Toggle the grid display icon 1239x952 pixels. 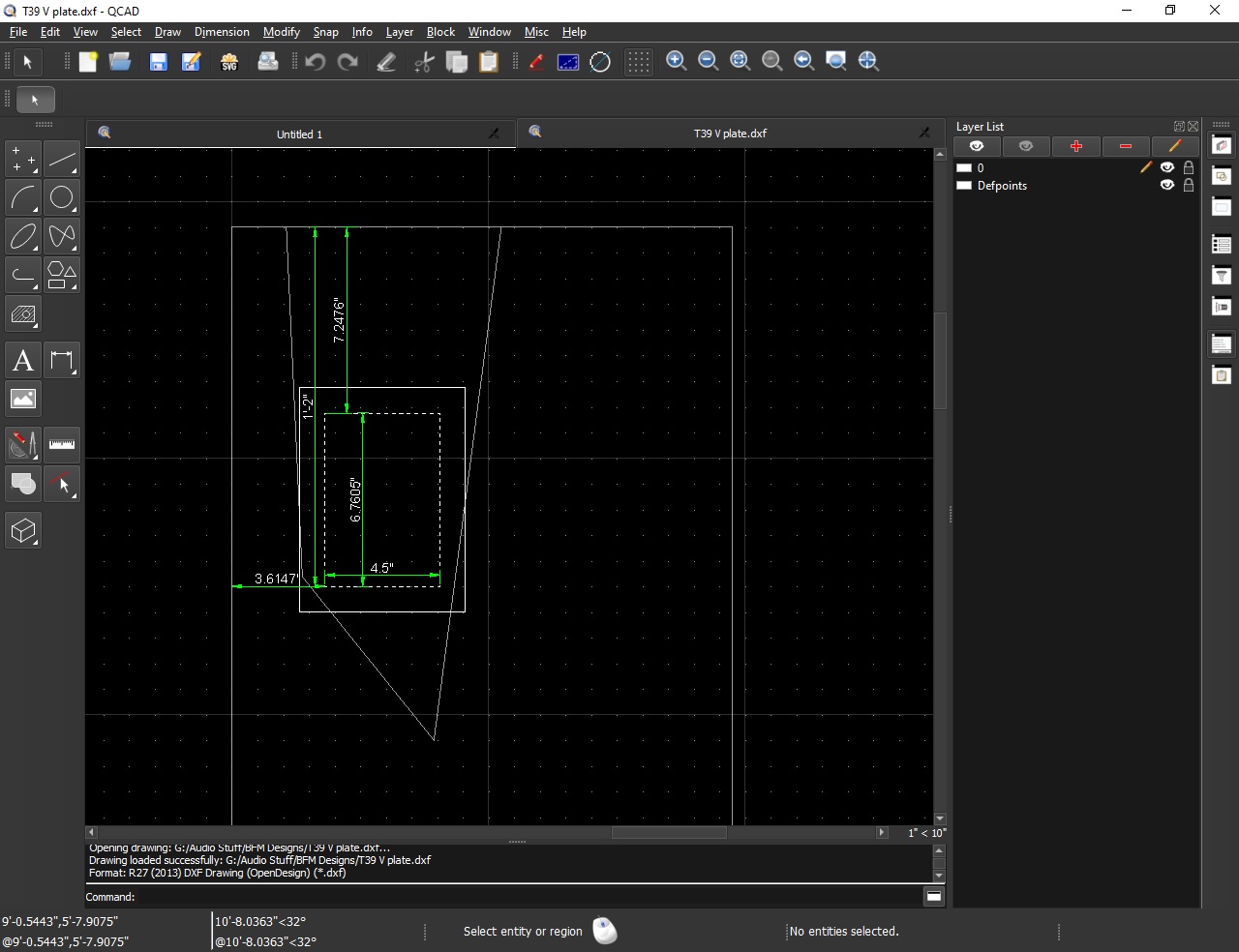point(638,62)
